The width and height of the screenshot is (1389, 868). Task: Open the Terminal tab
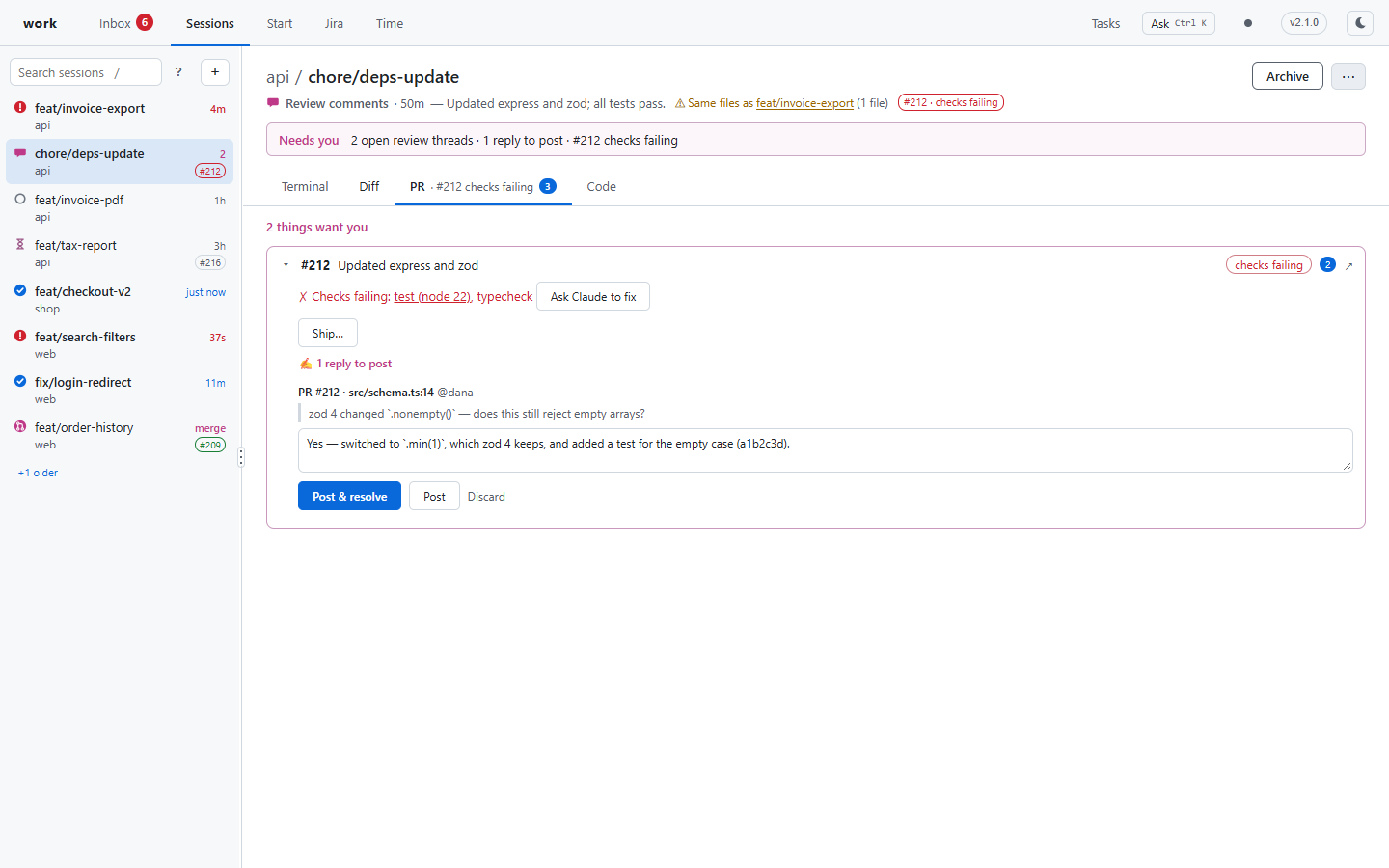tap(305, 187)
